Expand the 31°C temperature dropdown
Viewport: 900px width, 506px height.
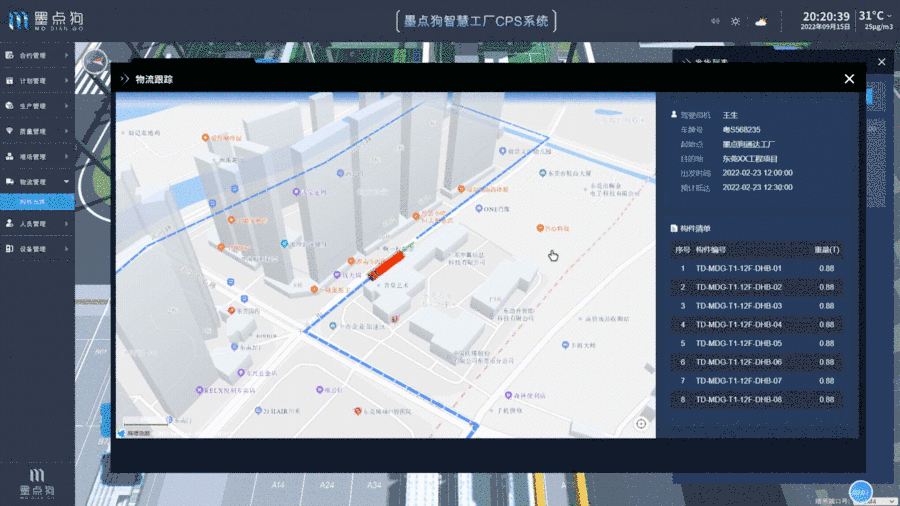pyautogui.click(x=890, y=16)
